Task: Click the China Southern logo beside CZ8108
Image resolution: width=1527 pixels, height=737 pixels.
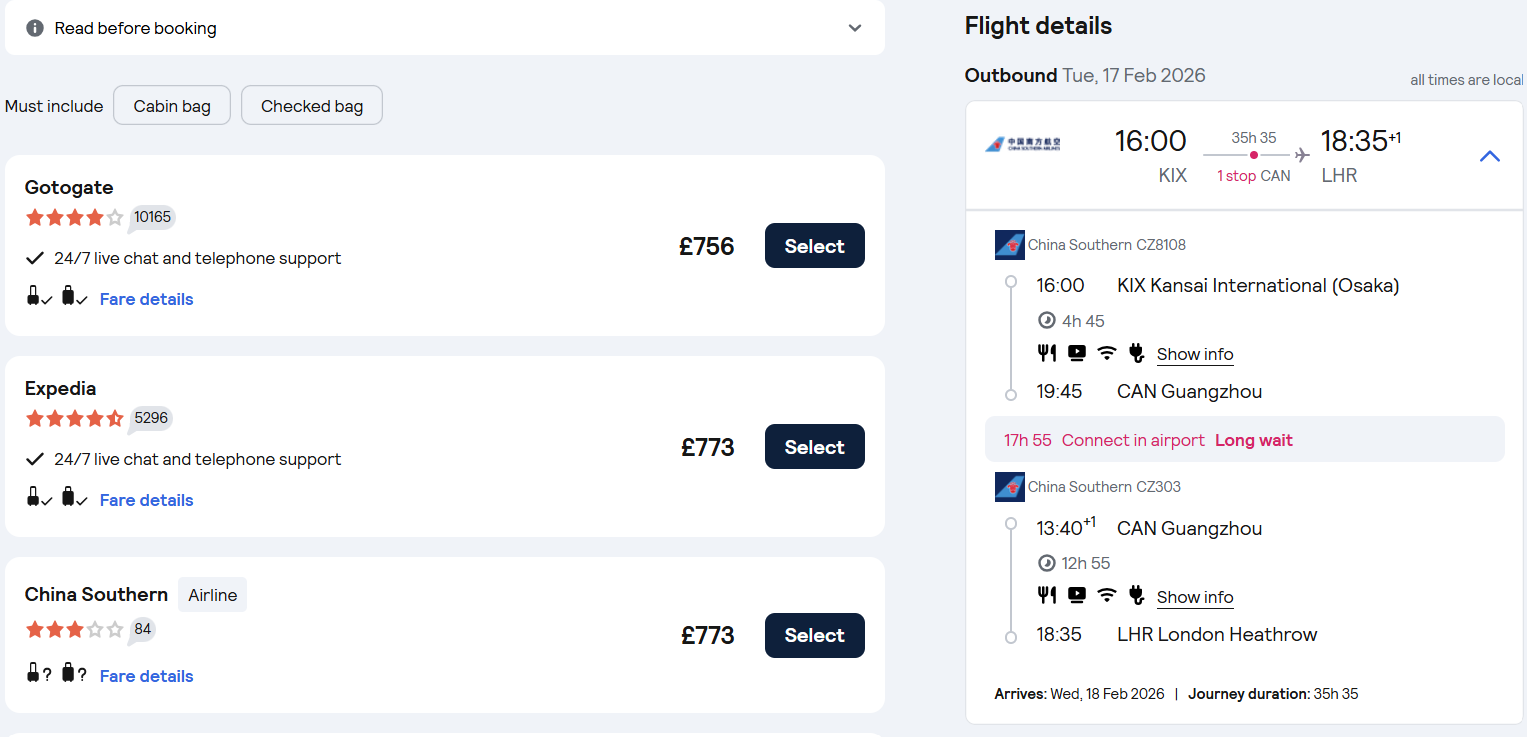Action: [x=1010, y=245]
